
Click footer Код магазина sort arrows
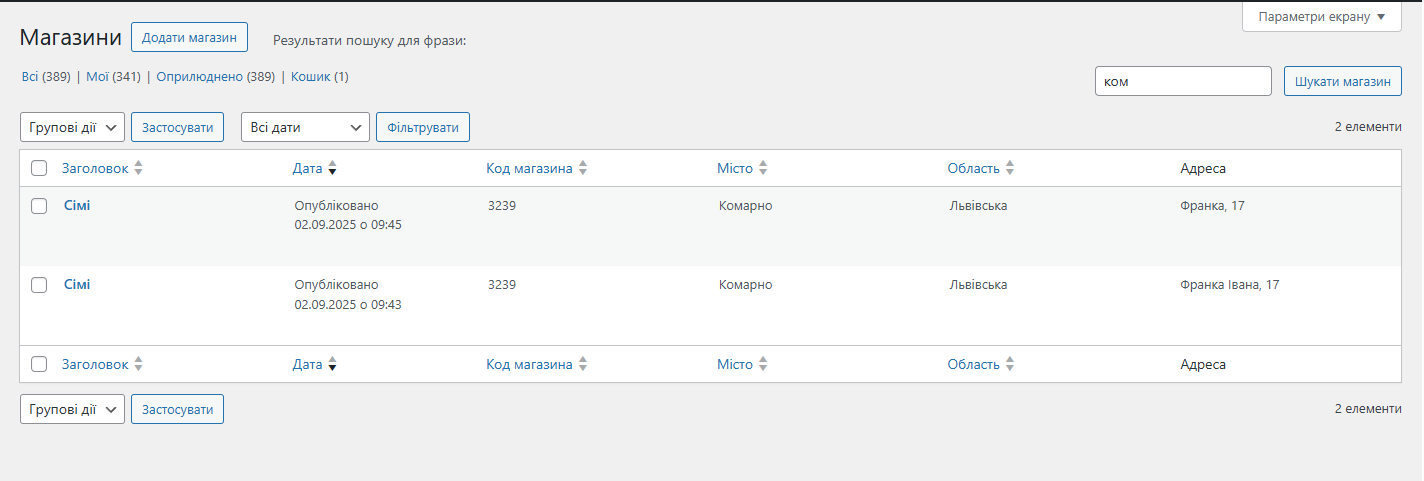click(x=582, y=364)
